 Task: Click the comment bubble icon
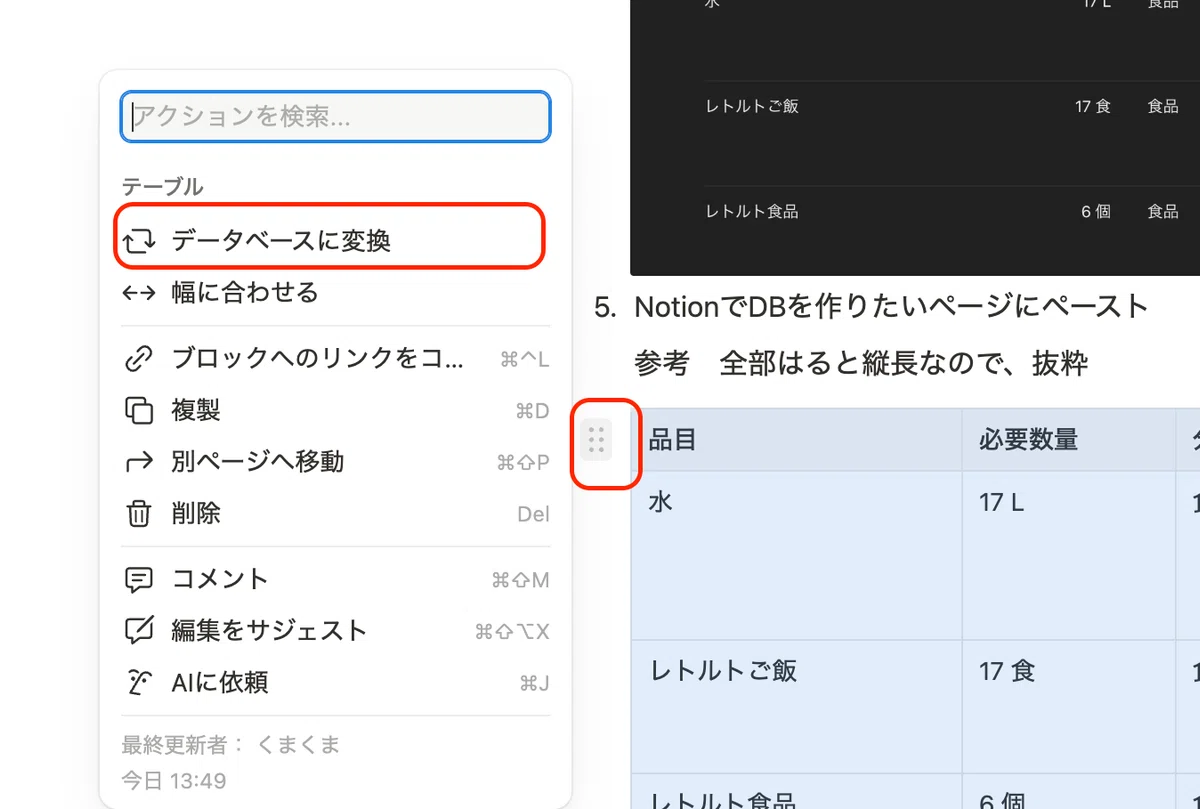[138, 579]
